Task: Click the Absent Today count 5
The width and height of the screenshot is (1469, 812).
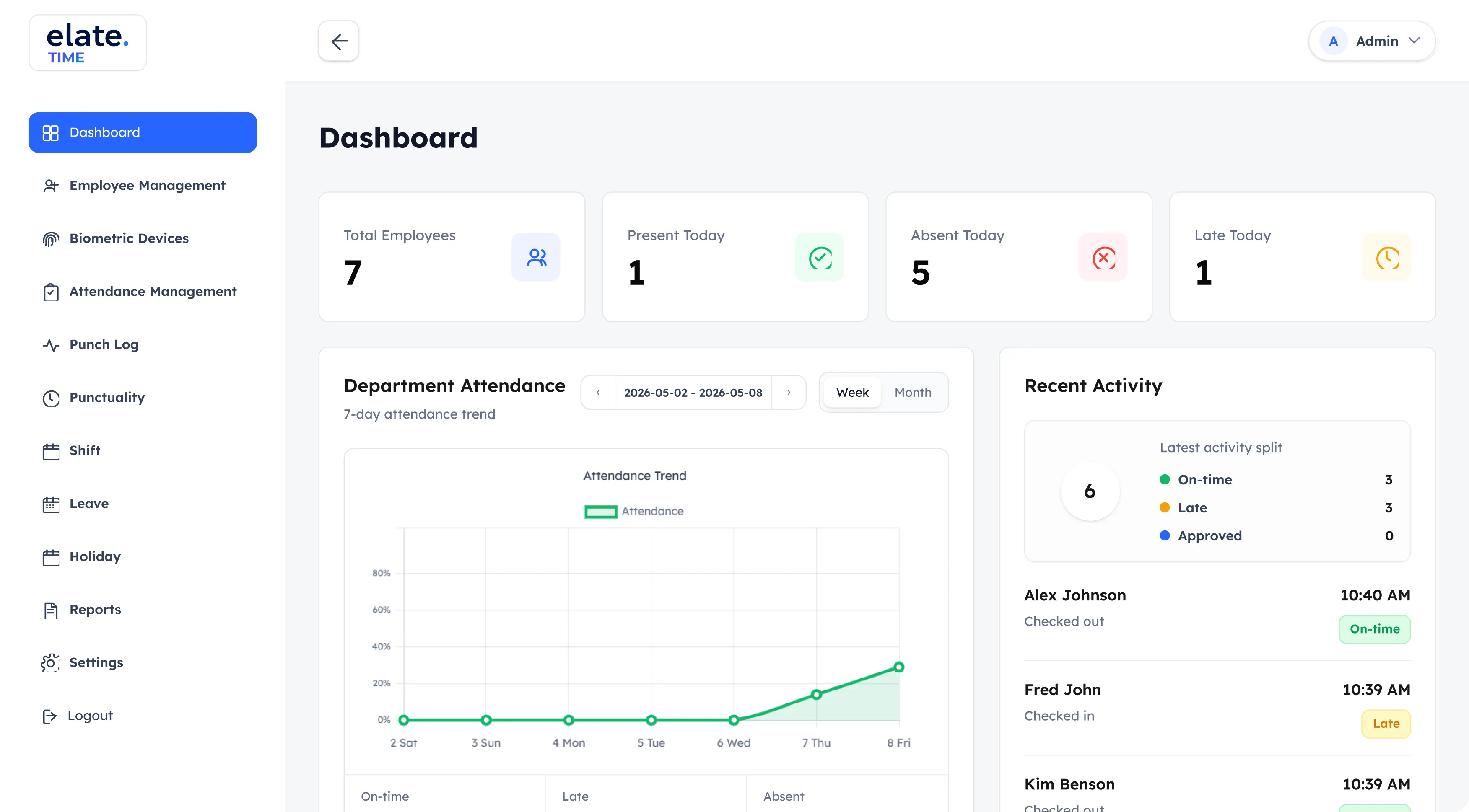Action: [x=920, y=272]
